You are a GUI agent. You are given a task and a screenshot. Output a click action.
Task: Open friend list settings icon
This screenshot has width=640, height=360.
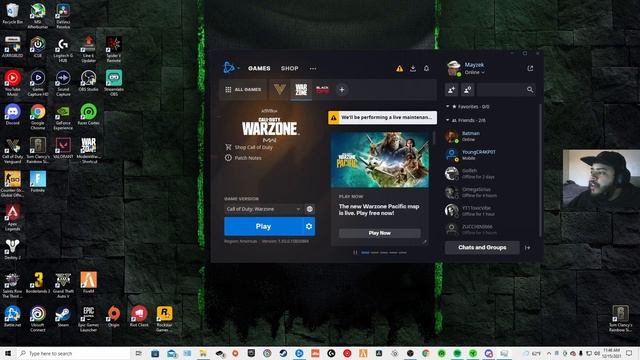(x=468, y=89)
